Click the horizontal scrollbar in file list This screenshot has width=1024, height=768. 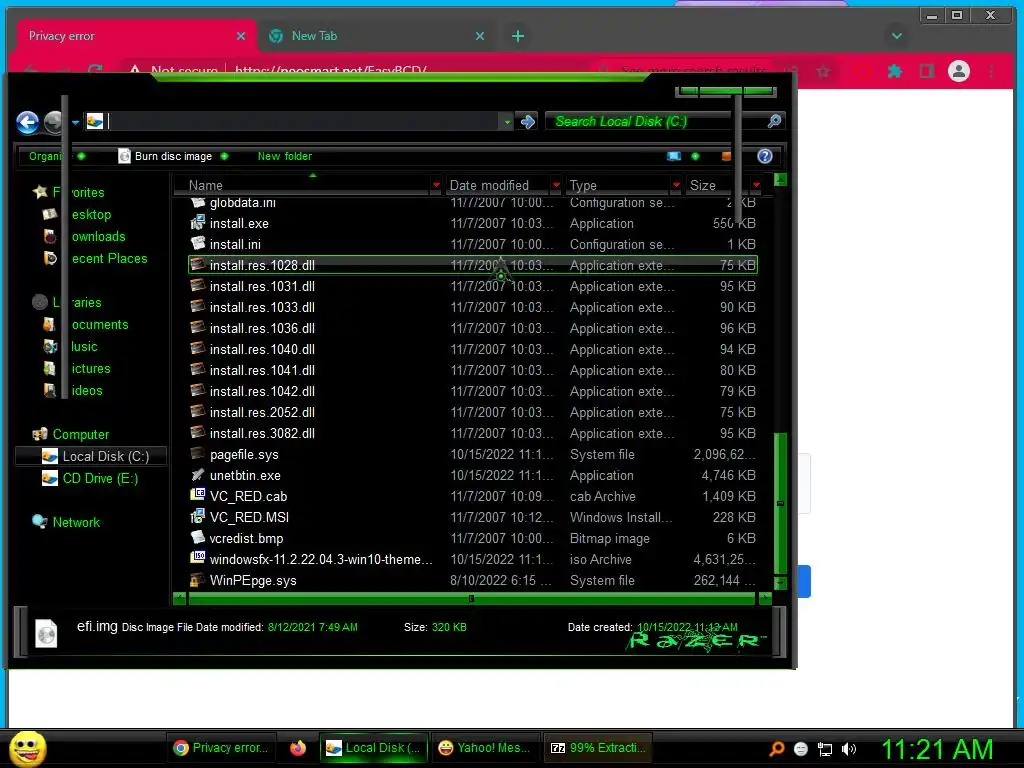click(x=472, y=598)
